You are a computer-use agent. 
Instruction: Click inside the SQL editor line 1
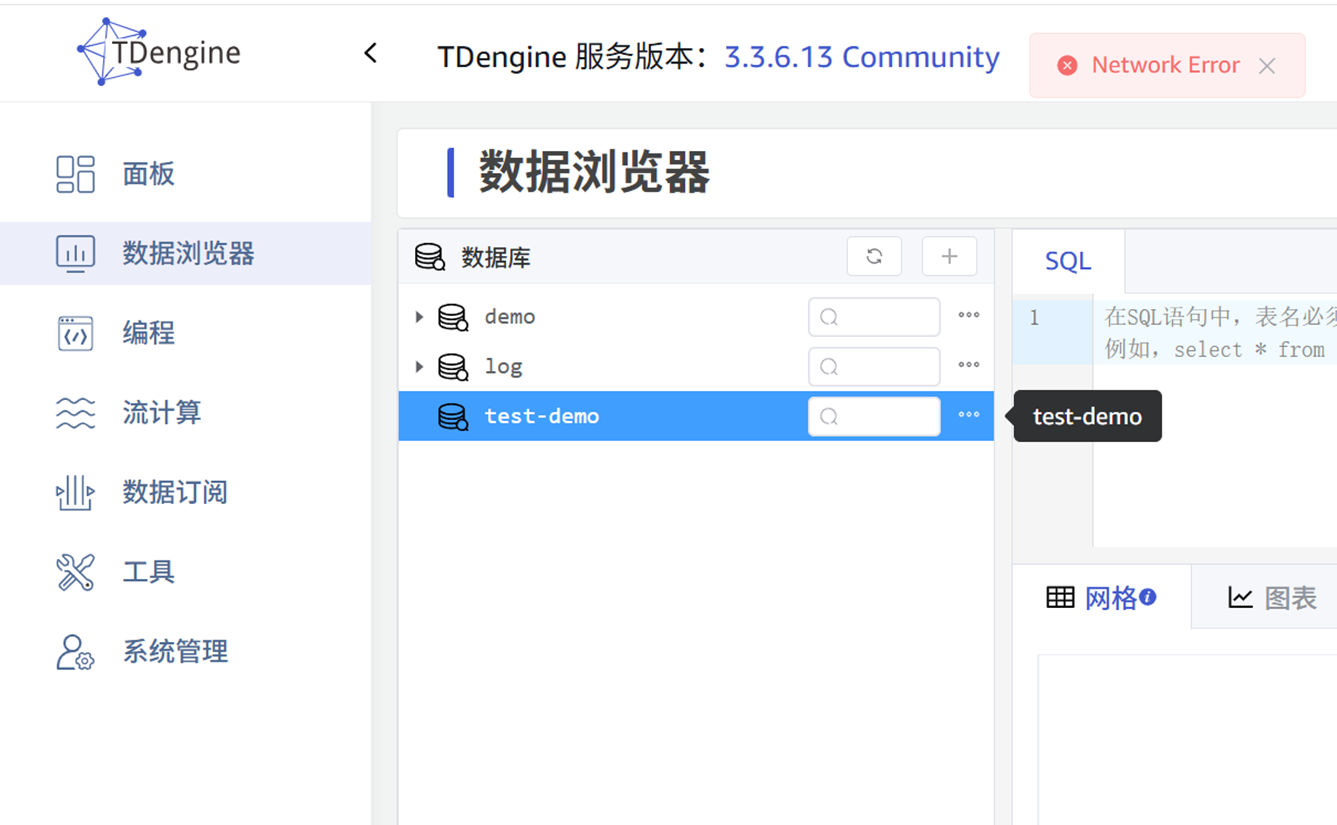(x=1215, y=319)
